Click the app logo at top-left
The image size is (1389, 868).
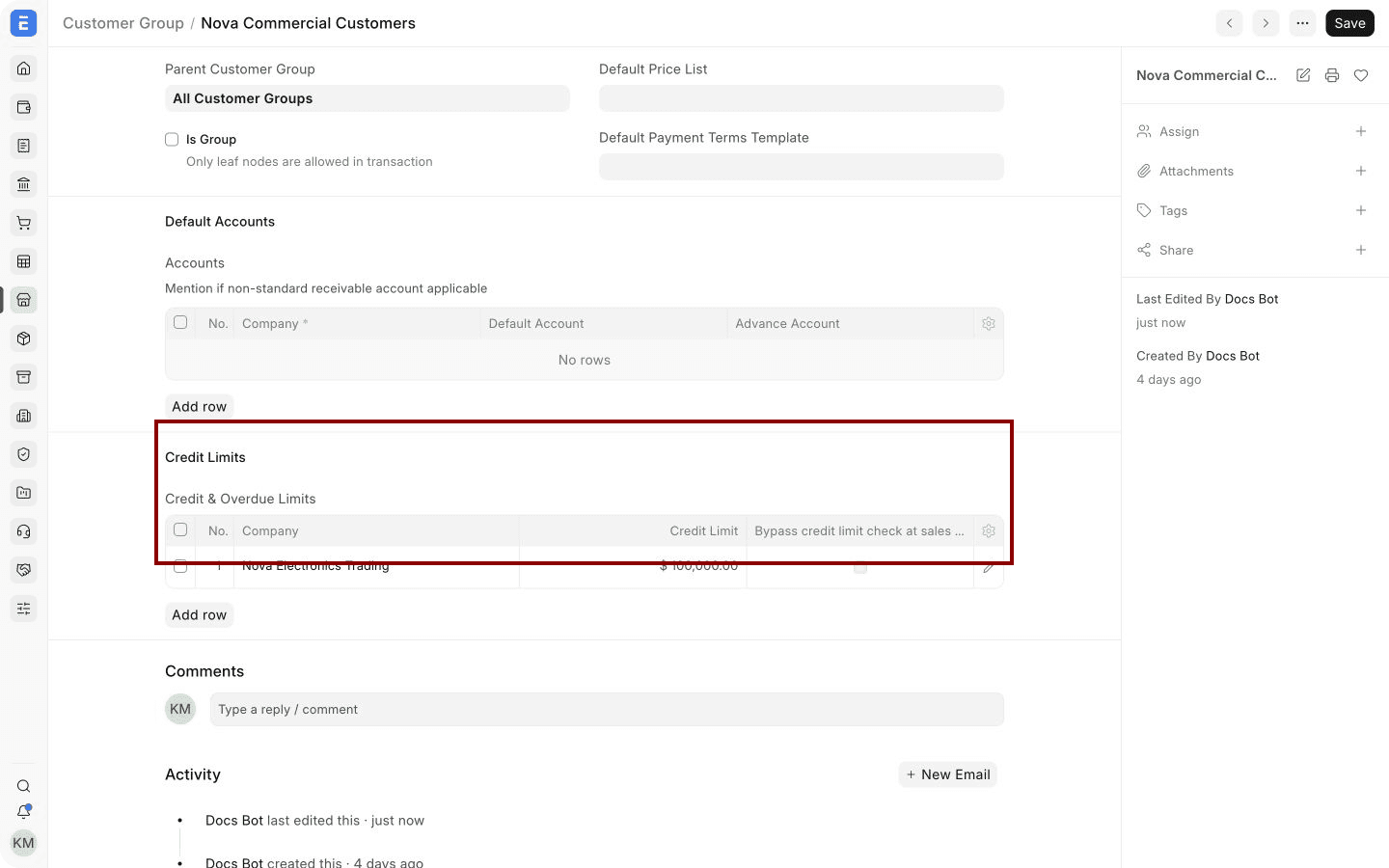23,23
